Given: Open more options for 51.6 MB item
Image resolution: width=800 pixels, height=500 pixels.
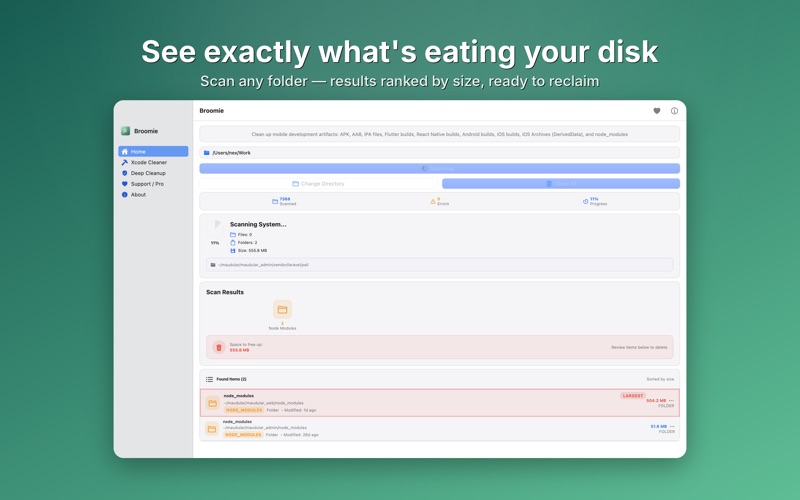Looking at the screenshot, I should click(672, 427).
